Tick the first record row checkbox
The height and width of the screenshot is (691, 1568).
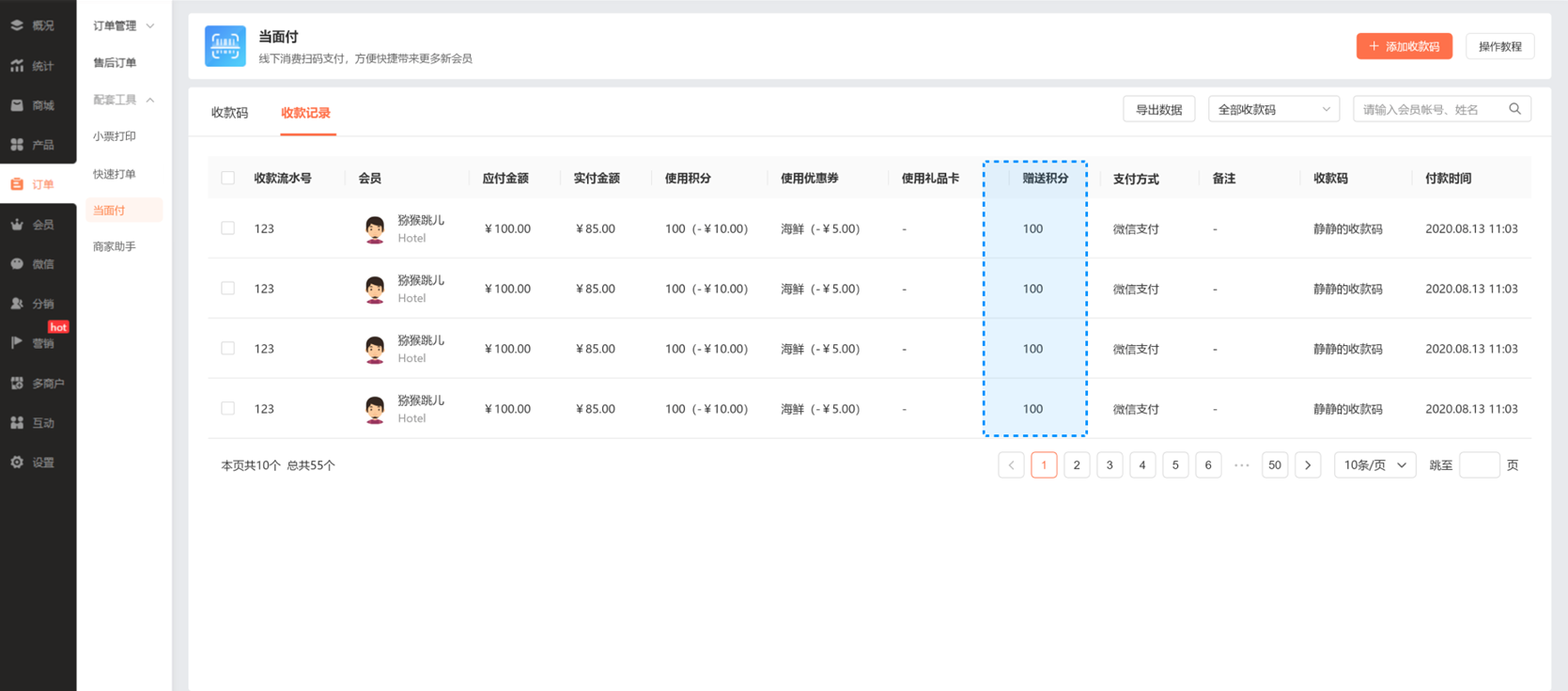[228, 228]
